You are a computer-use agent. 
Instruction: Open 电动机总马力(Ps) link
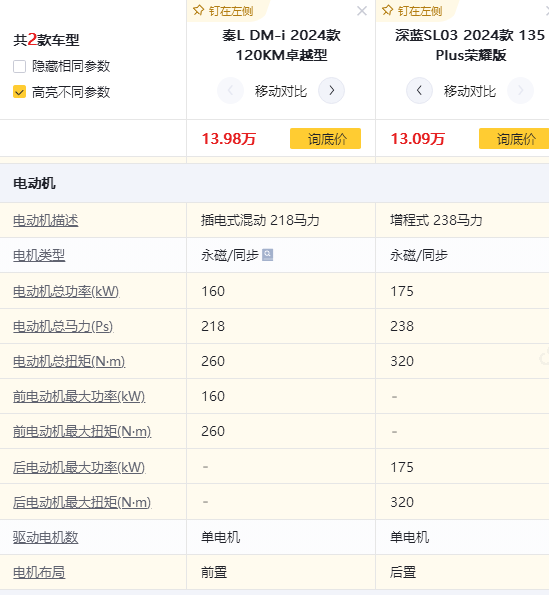tap(63, 326)
